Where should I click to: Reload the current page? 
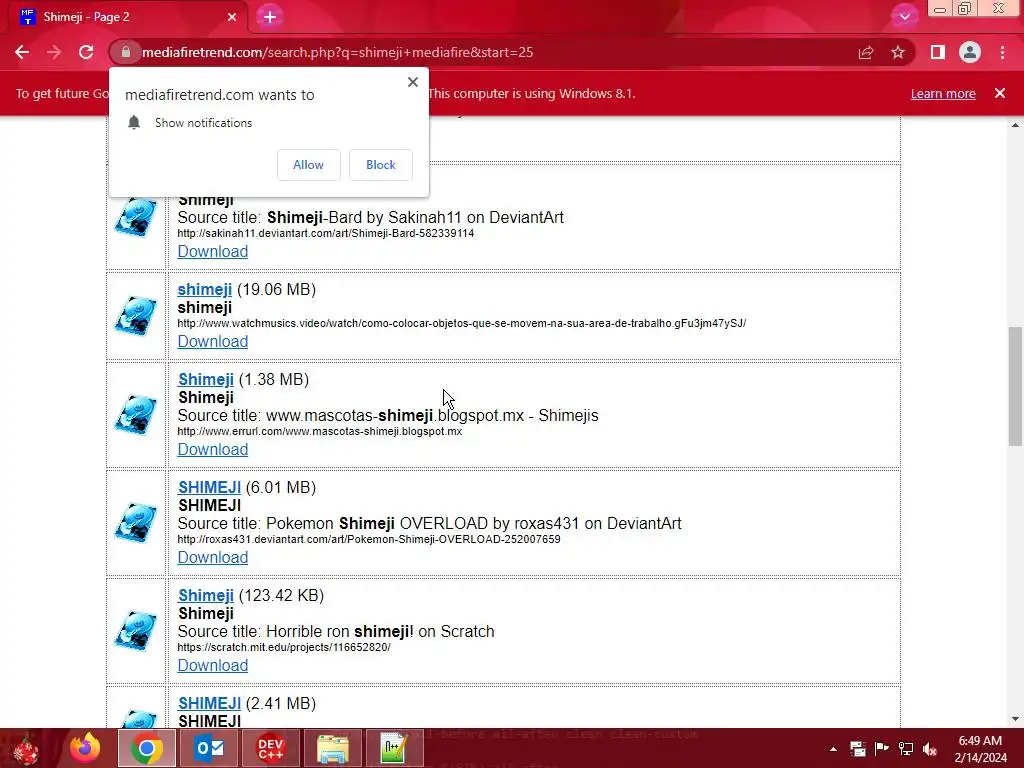point(86,52)
